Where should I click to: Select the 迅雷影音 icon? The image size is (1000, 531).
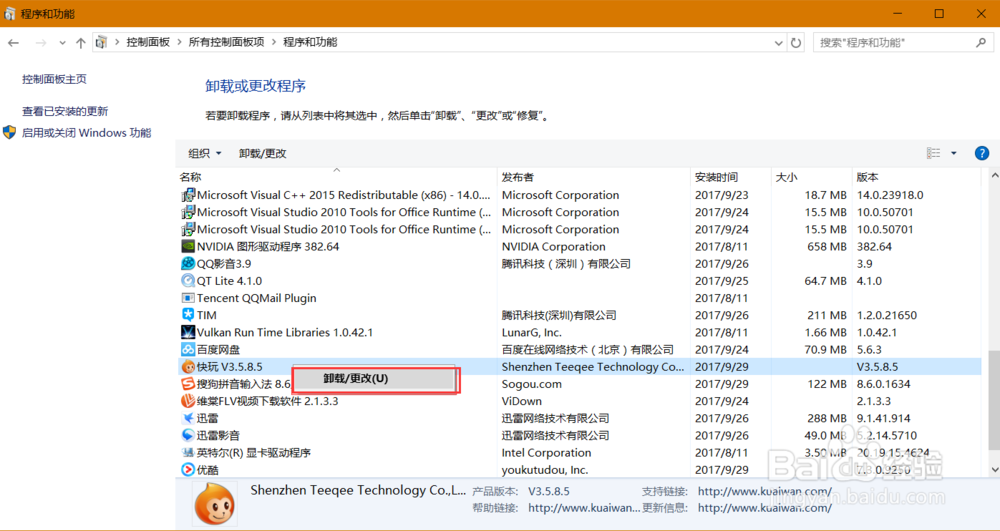click(x=188, y=436)
